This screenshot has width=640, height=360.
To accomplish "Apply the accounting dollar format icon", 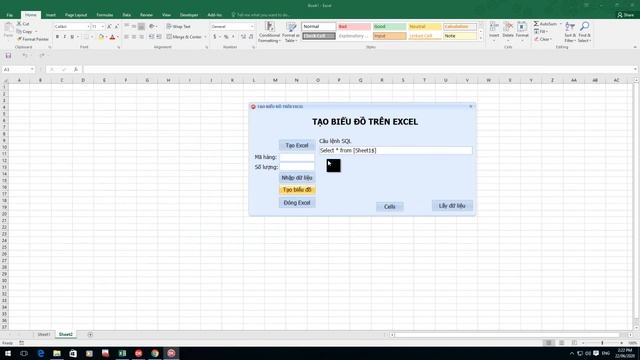I will (x=215, y=37).
